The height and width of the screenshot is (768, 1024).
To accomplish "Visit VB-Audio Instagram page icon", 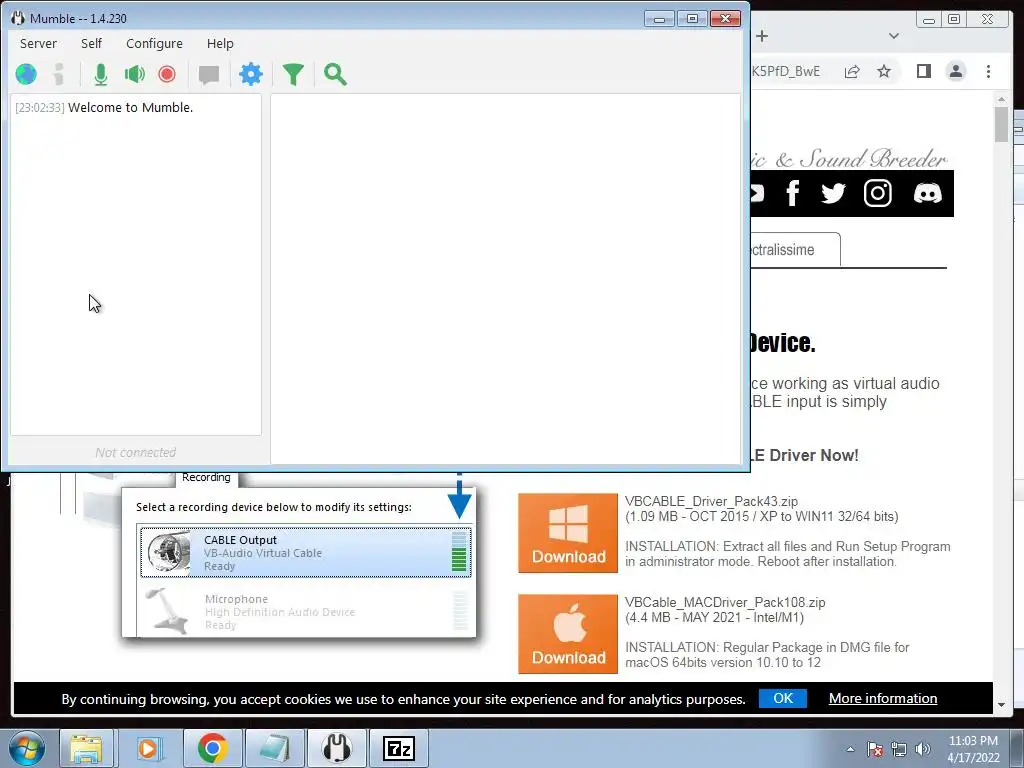I will [877, 193].
